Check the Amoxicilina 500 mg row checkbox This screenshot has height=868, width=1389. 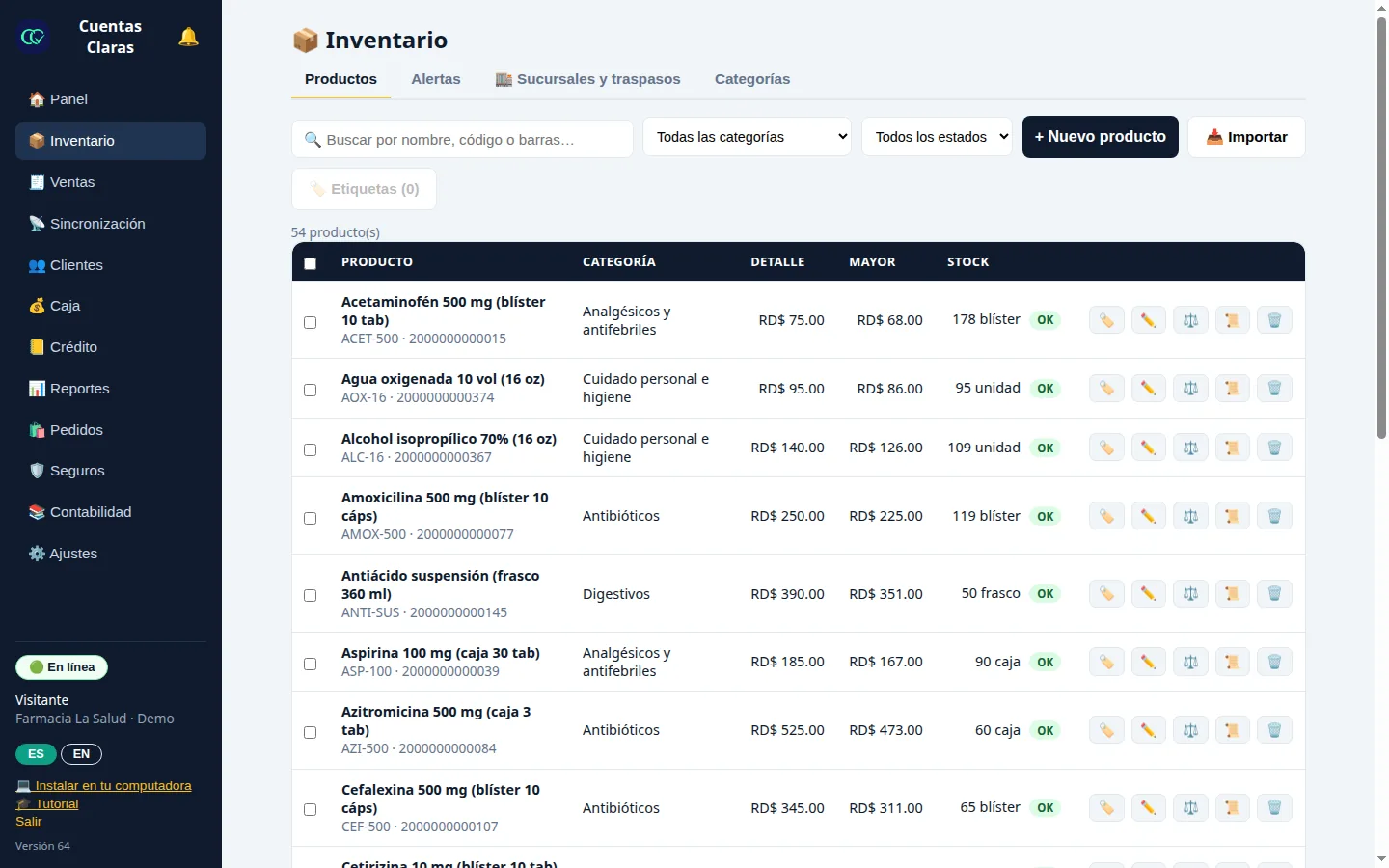coord(310,518)
